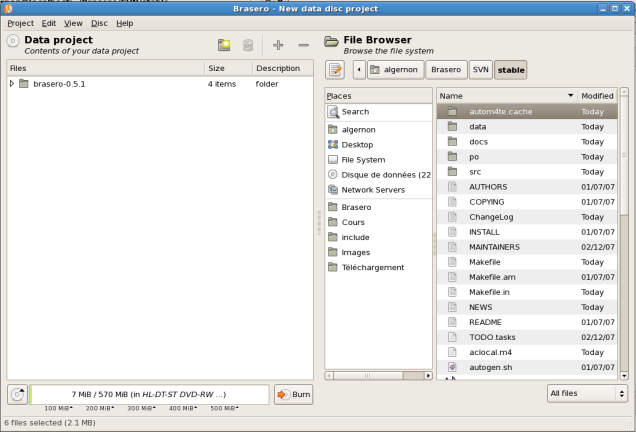Click the disc selection icon near the size bar

point(17,394)
